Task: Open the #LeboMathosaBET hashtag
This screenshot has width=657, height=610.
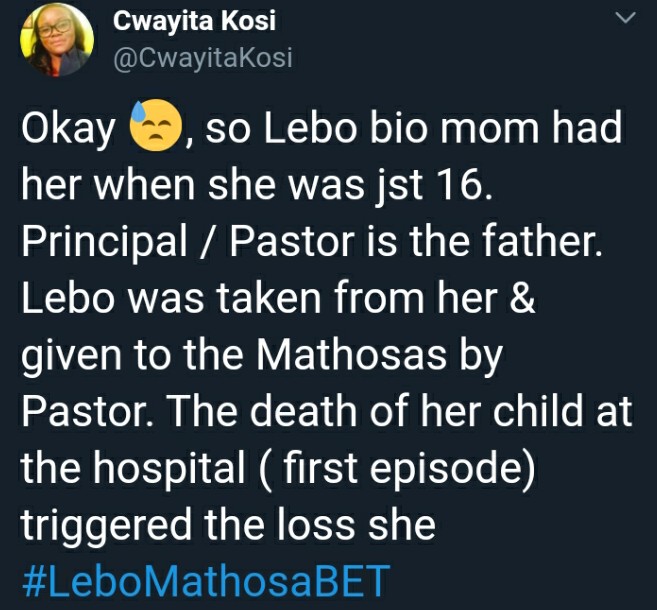Action: 206,581
